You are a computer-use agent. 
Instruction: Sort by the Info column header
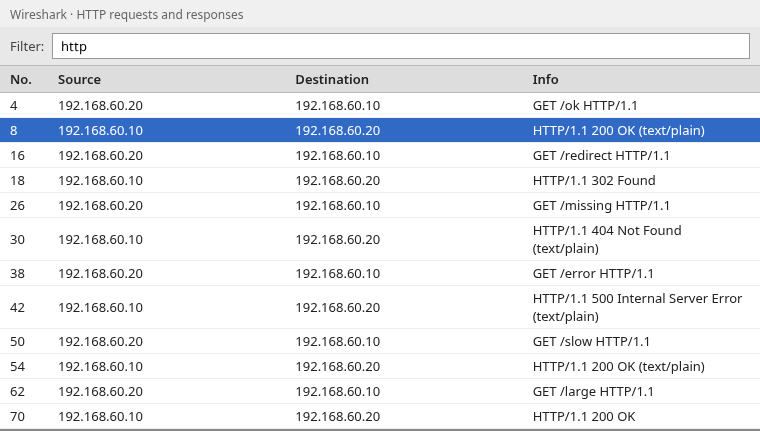pos(545,80)
